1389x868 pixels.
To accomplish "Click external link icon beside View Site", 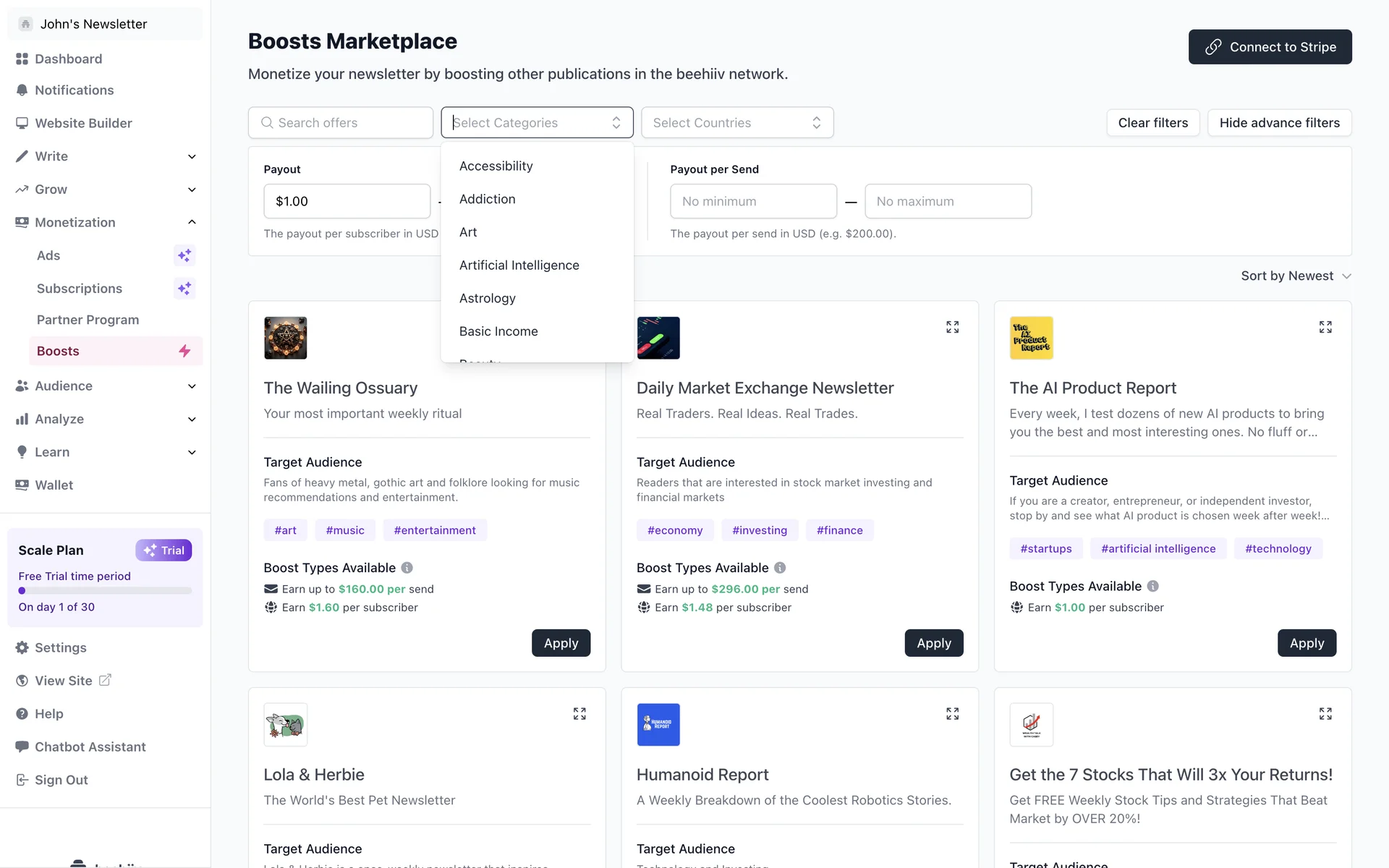I will tap(105, 680).
